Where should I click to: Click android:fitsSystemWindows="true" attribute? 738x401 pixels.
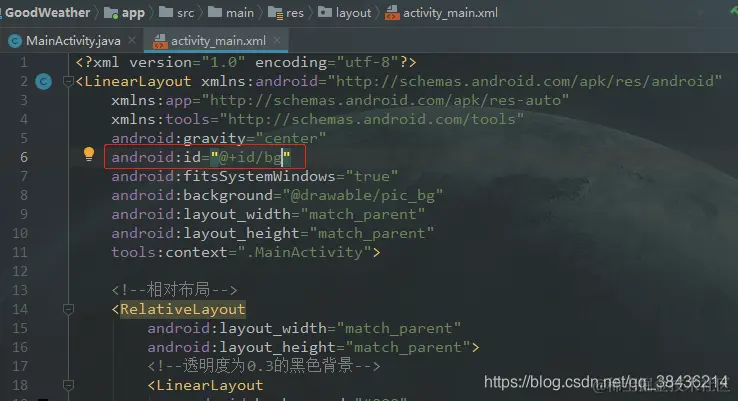255,176
